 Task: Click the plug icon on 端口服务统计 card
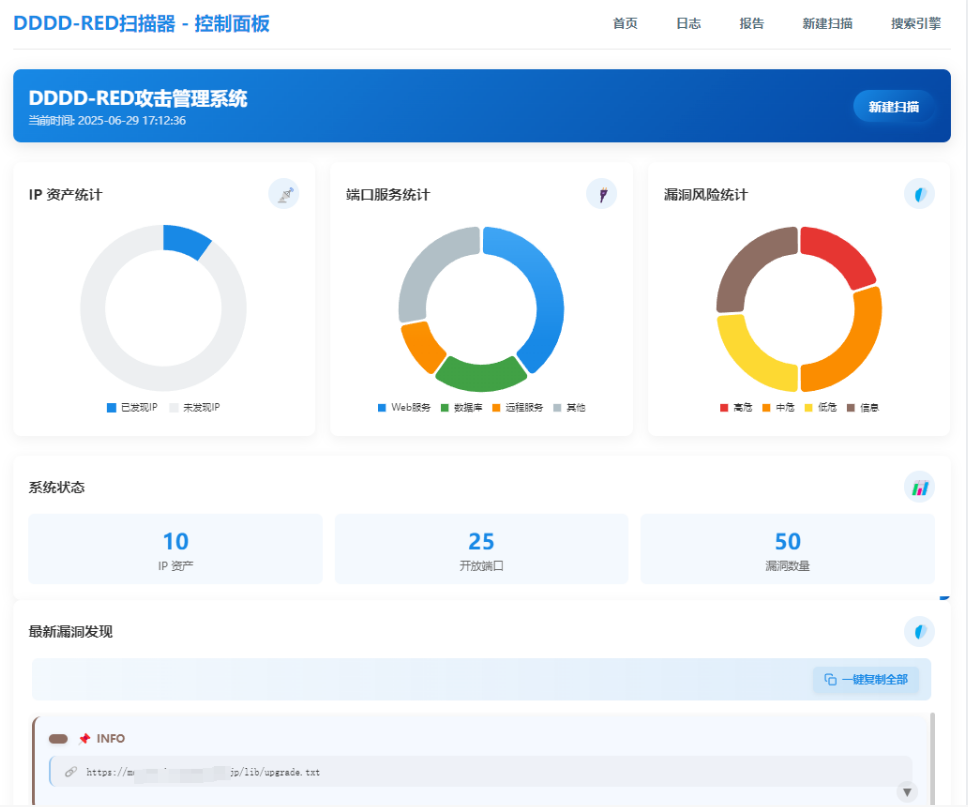tap(602, 194)
